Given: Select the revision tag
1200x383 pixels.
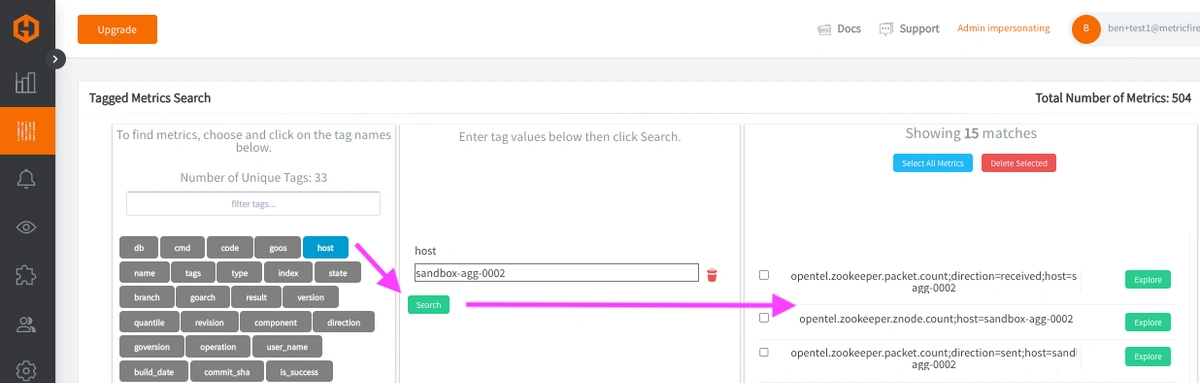Looking at the screenshot, I should pos(209,322).
